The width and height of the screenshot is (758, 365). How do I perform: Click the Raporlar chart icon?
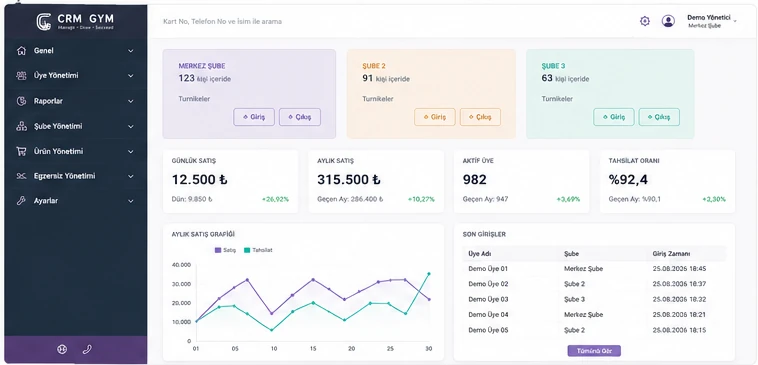[21, 101]
